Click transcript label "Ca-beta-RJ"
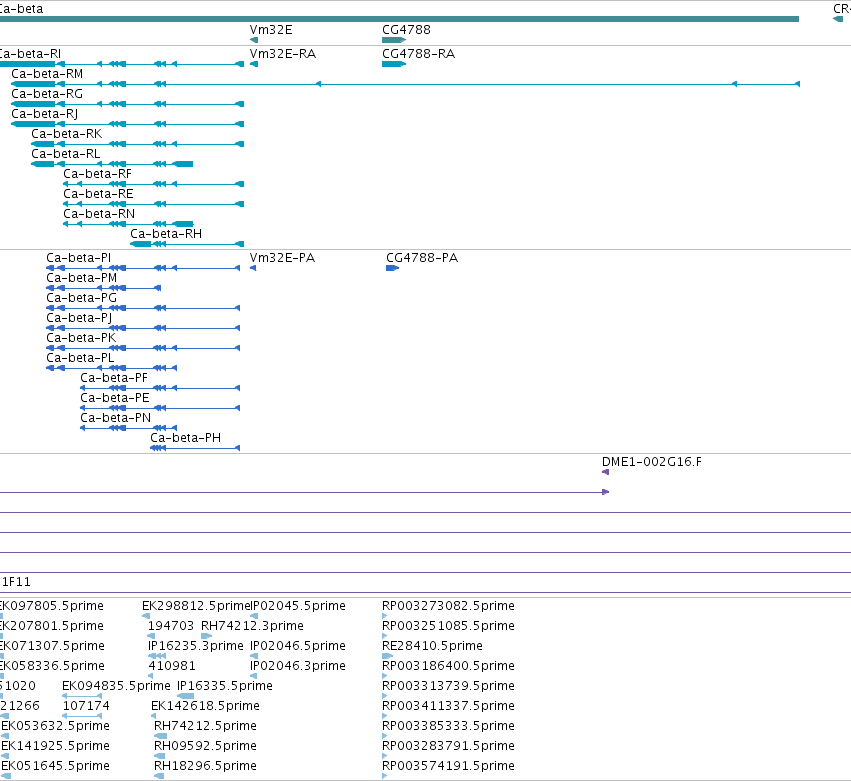This screenshot has height=781, width=851. click(x=45, y=114)
